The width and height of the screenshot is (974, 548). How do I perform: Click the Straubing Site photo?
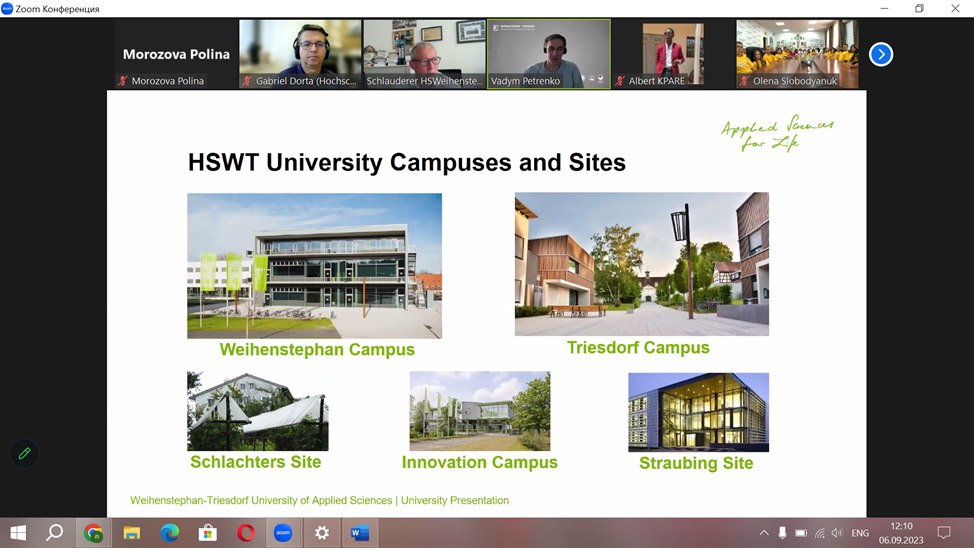pyautogui.click(x=698, y=412)
